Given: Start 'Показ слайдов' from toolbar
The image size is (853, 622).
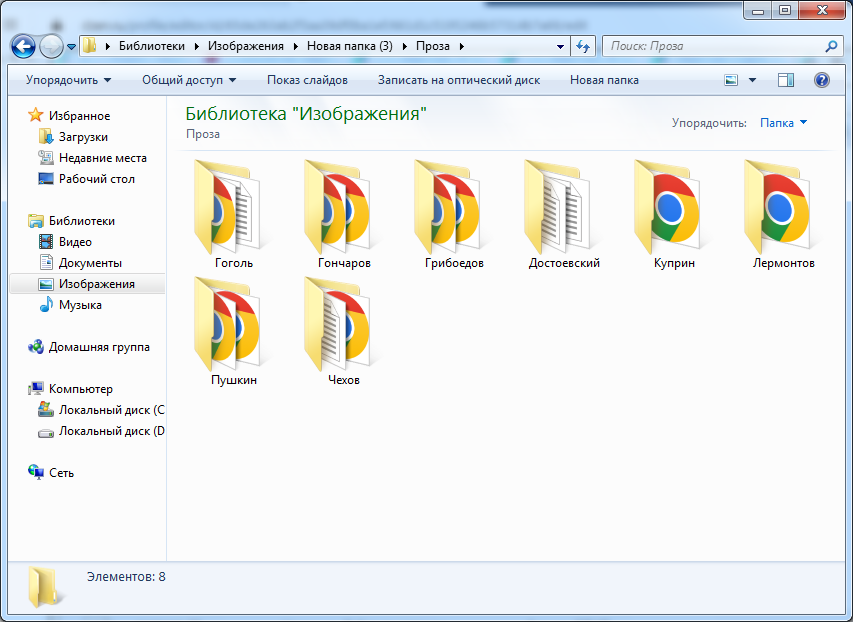Looking at the screenshot, I should (x=307, y=80).
